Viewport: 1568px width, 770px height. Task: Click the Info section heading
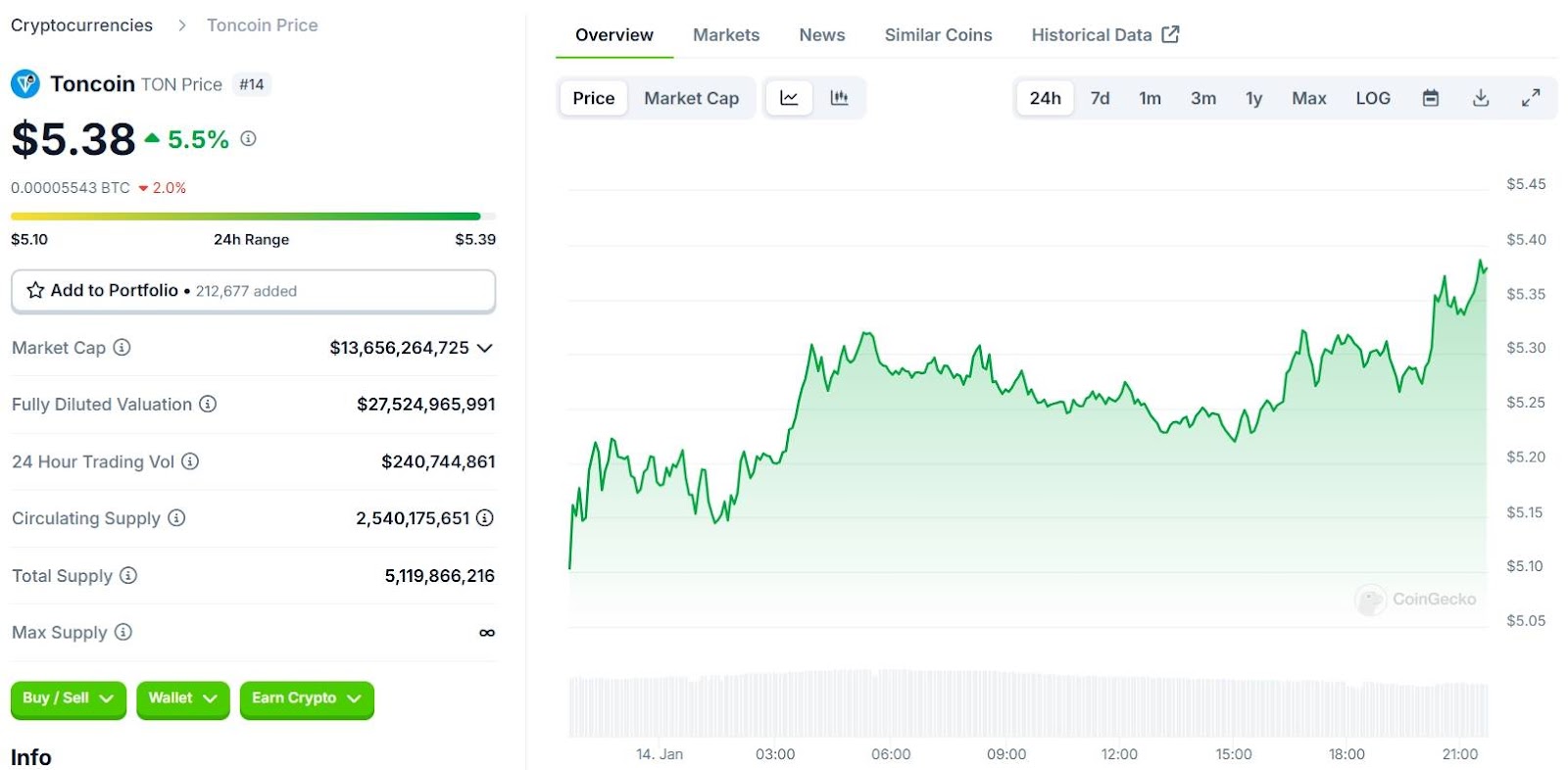31,757
